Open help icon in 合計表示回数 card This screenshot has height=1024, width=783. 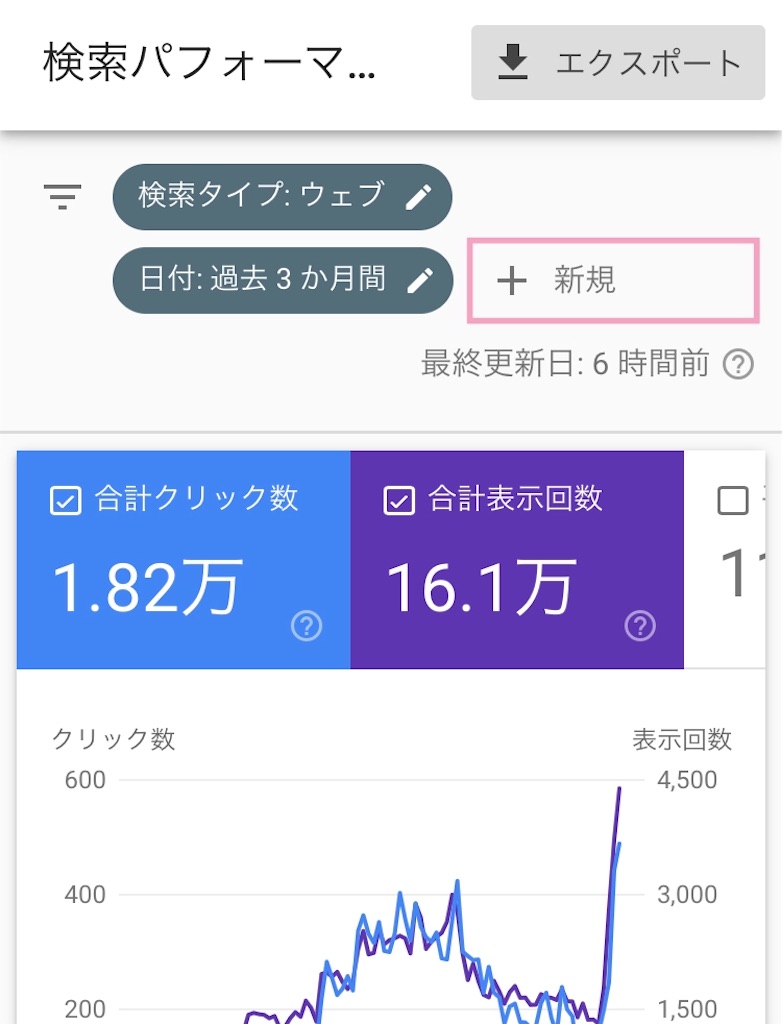pos(640,626)
